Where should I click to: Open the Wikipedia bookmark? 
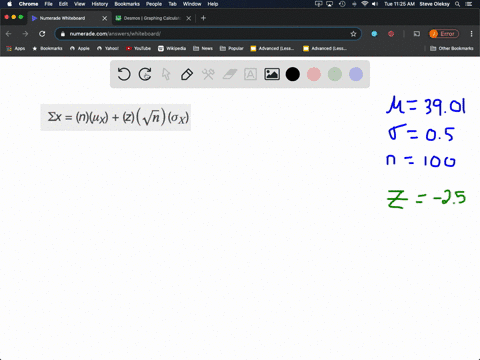point(172,48)
